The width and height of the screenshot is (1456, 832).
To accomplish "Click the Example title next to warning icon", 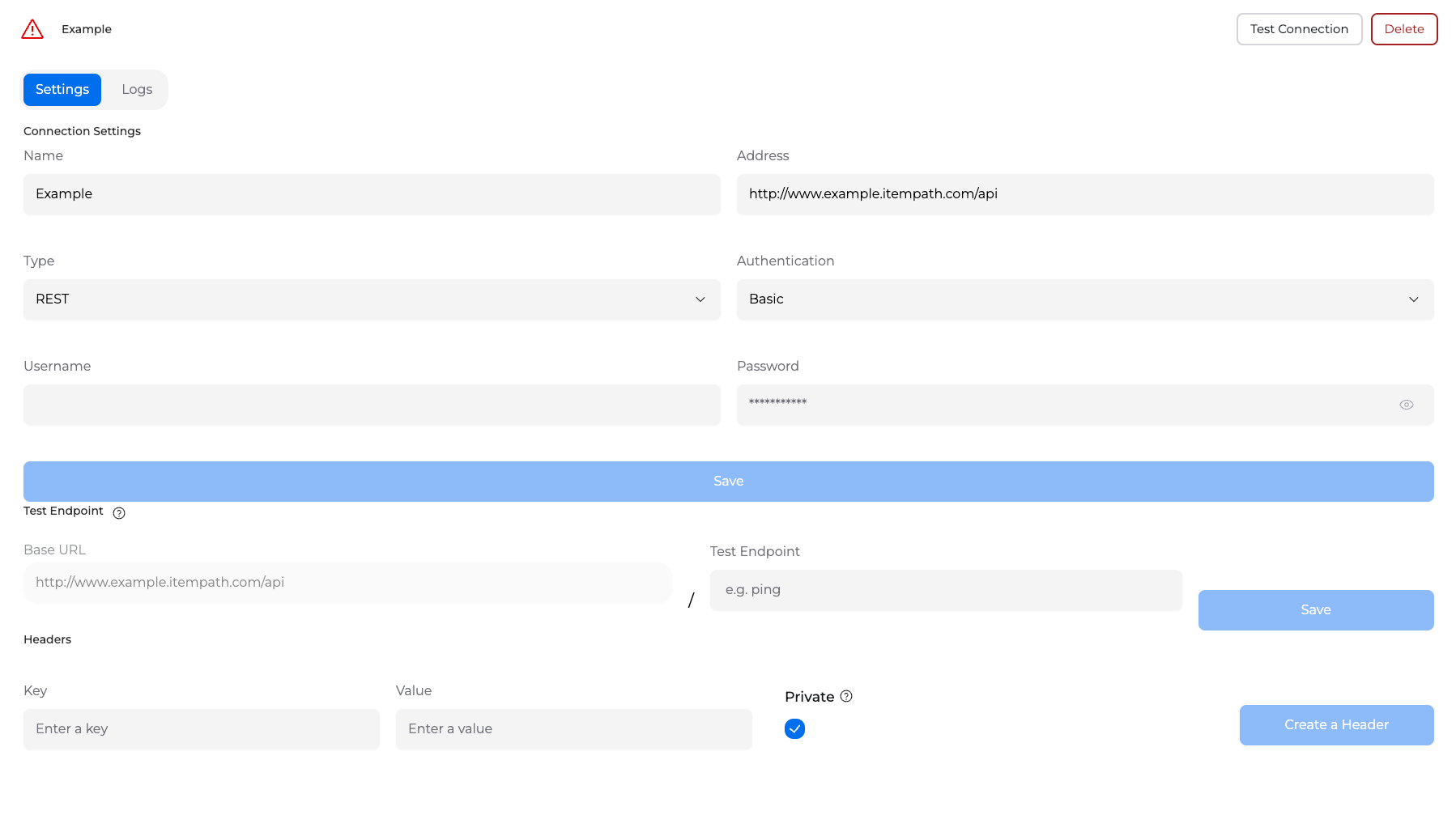I will (x=87, y=29).
